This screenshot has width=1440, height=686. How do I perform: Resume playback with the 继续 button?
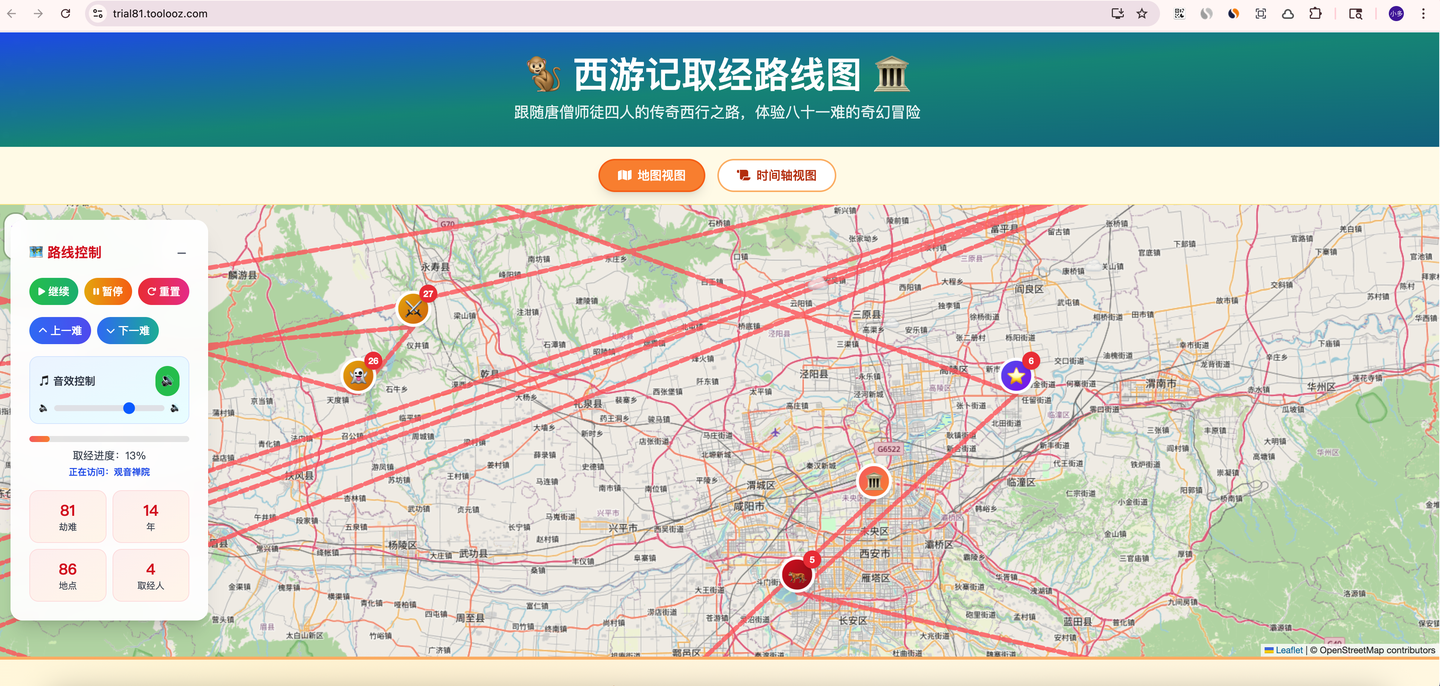53,291
